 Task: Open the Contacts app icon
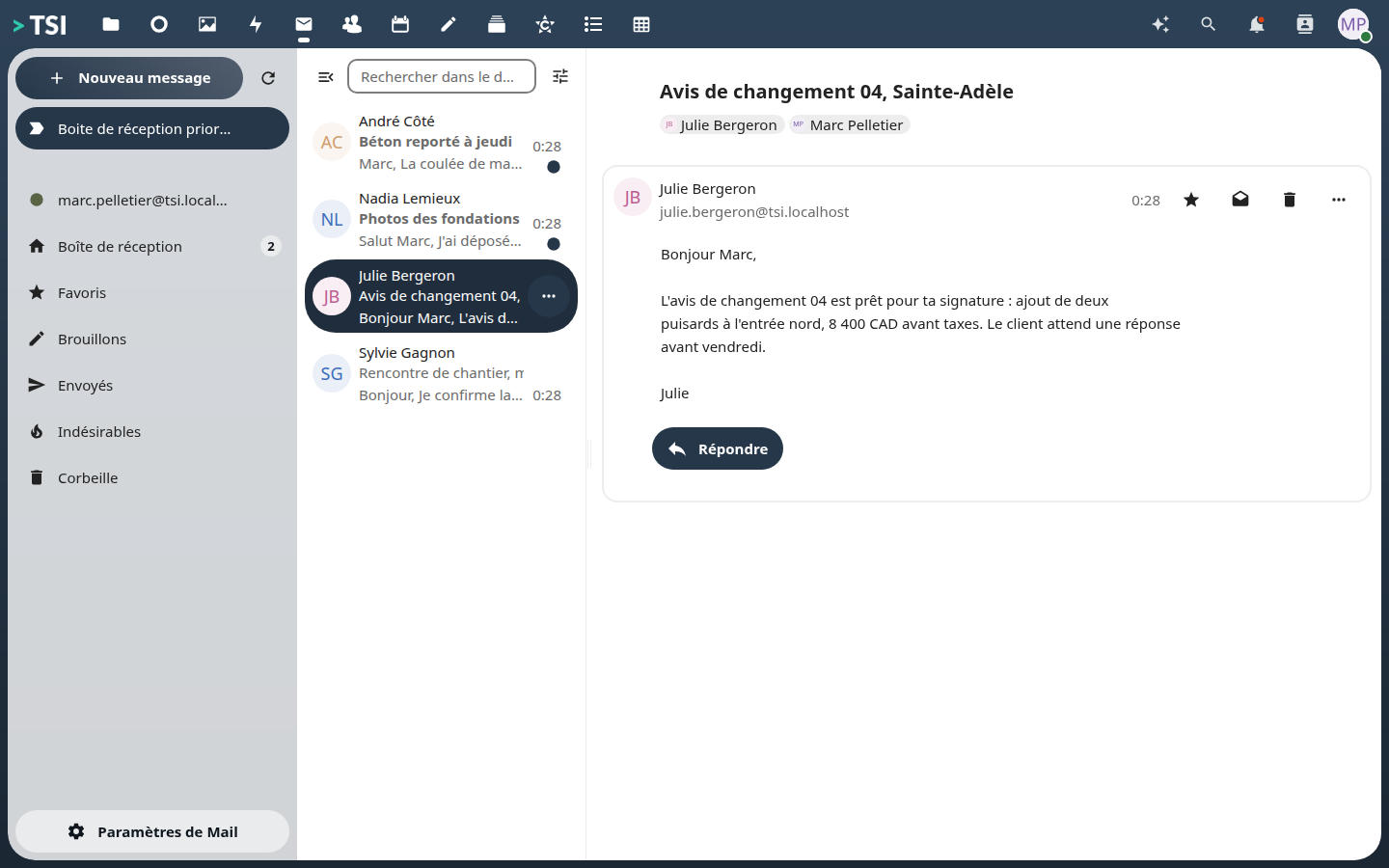352,24
